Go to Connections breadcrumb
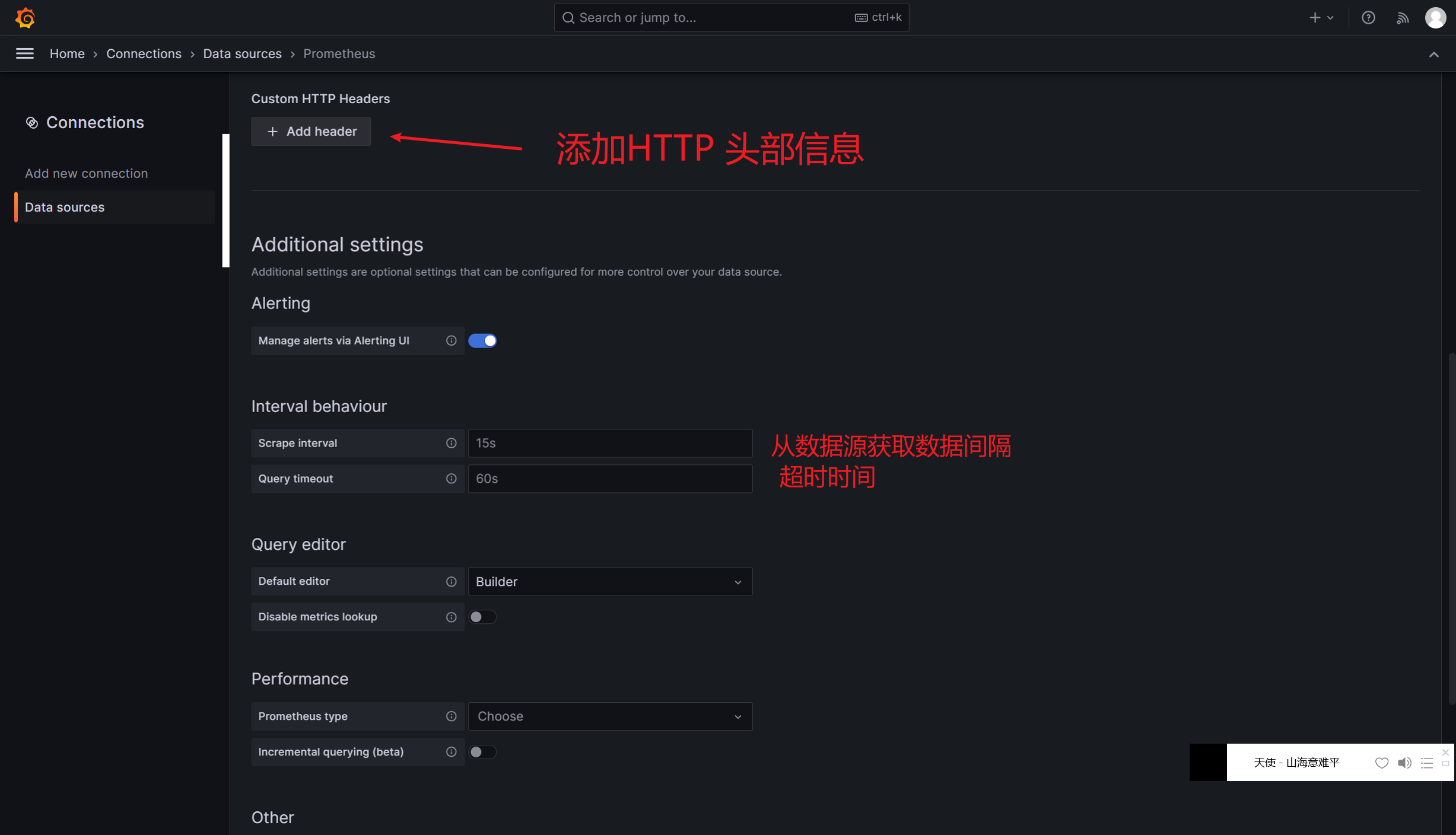This screenshot has height=835, width=1456. (144, 54)
